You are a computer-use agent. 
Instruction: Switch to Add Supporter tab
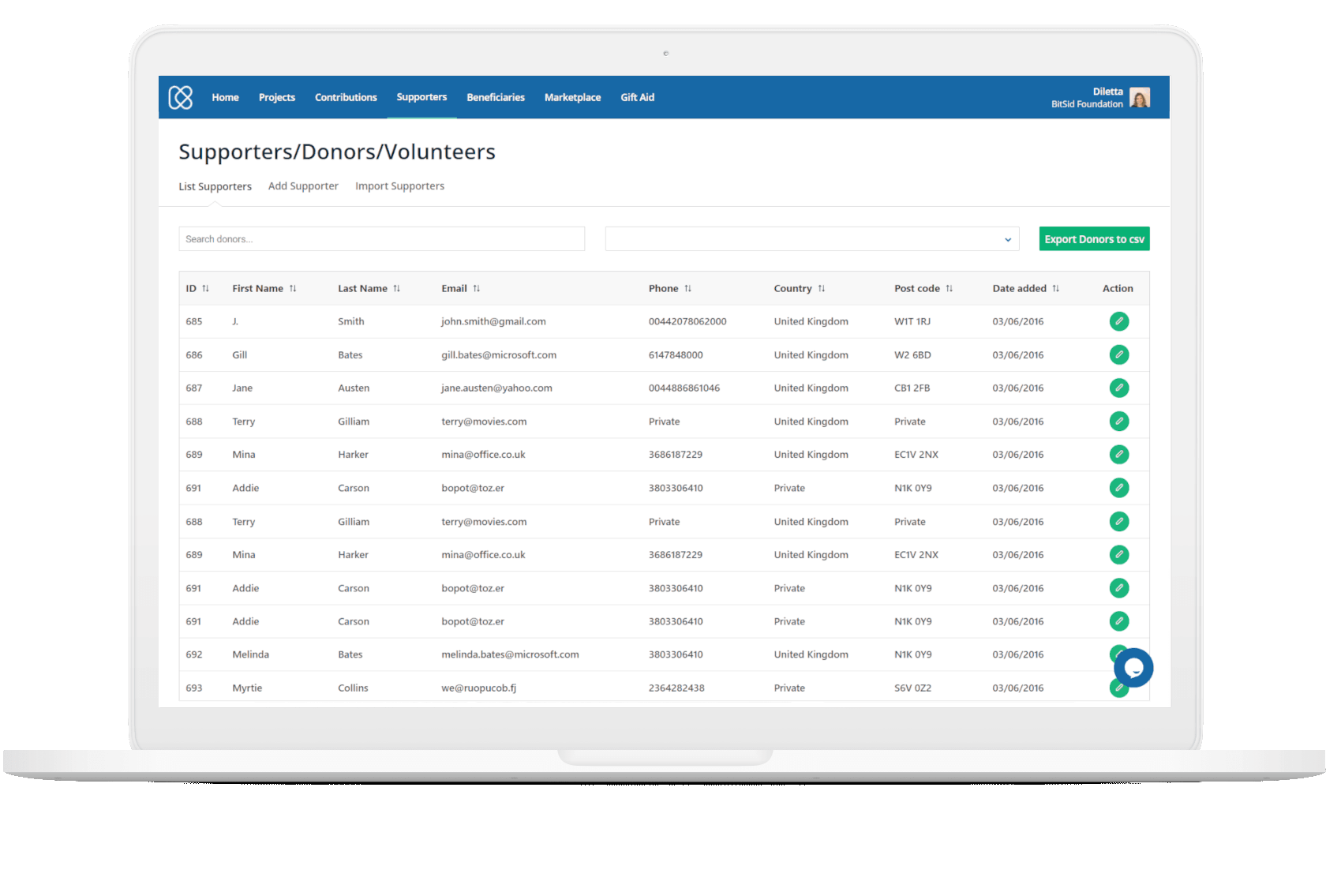tap(303, 186)
